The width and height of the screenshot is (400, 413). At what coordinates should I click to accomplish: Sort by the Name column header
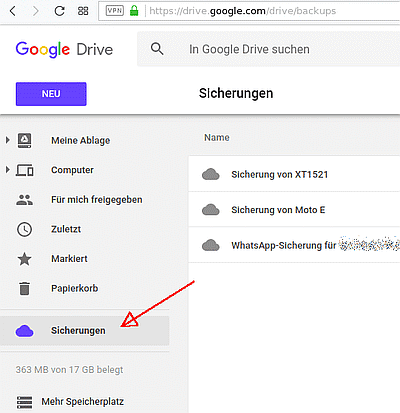[x=217, y=138]
